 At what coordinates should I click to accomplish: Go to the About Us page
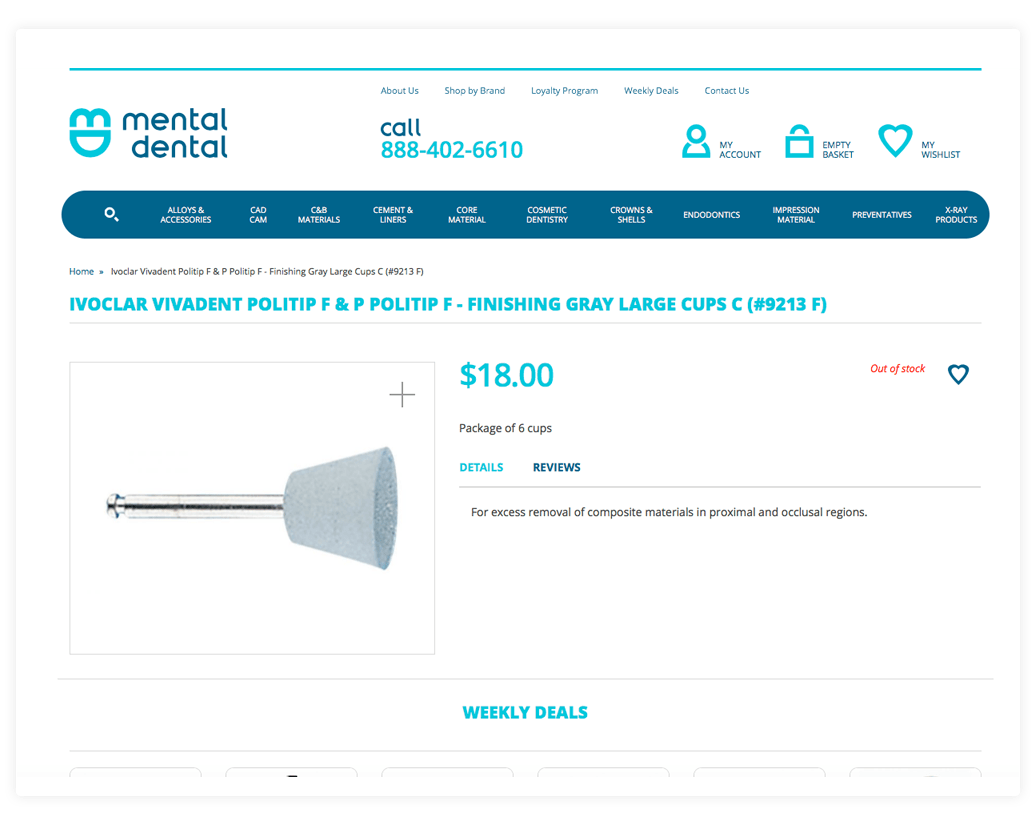(x=399, y=91)
